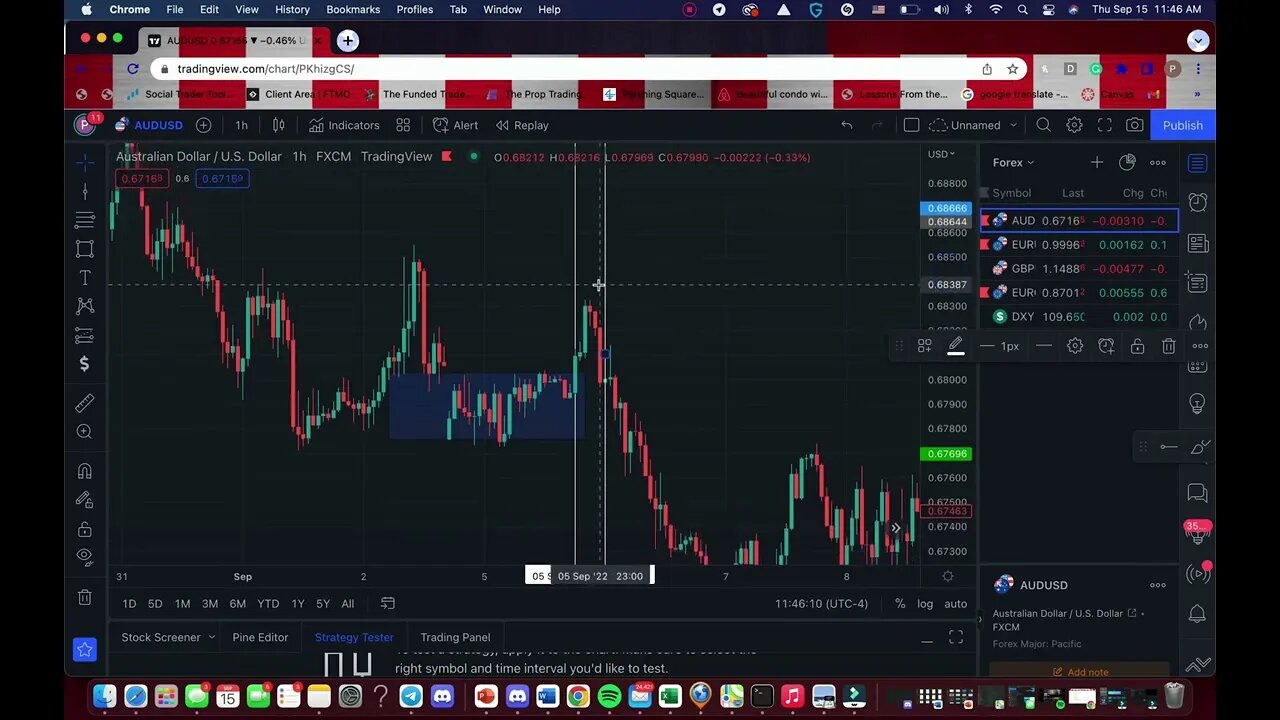
Task: Open the Bookmarks menu in the menu bar
Action: (353, 9)
